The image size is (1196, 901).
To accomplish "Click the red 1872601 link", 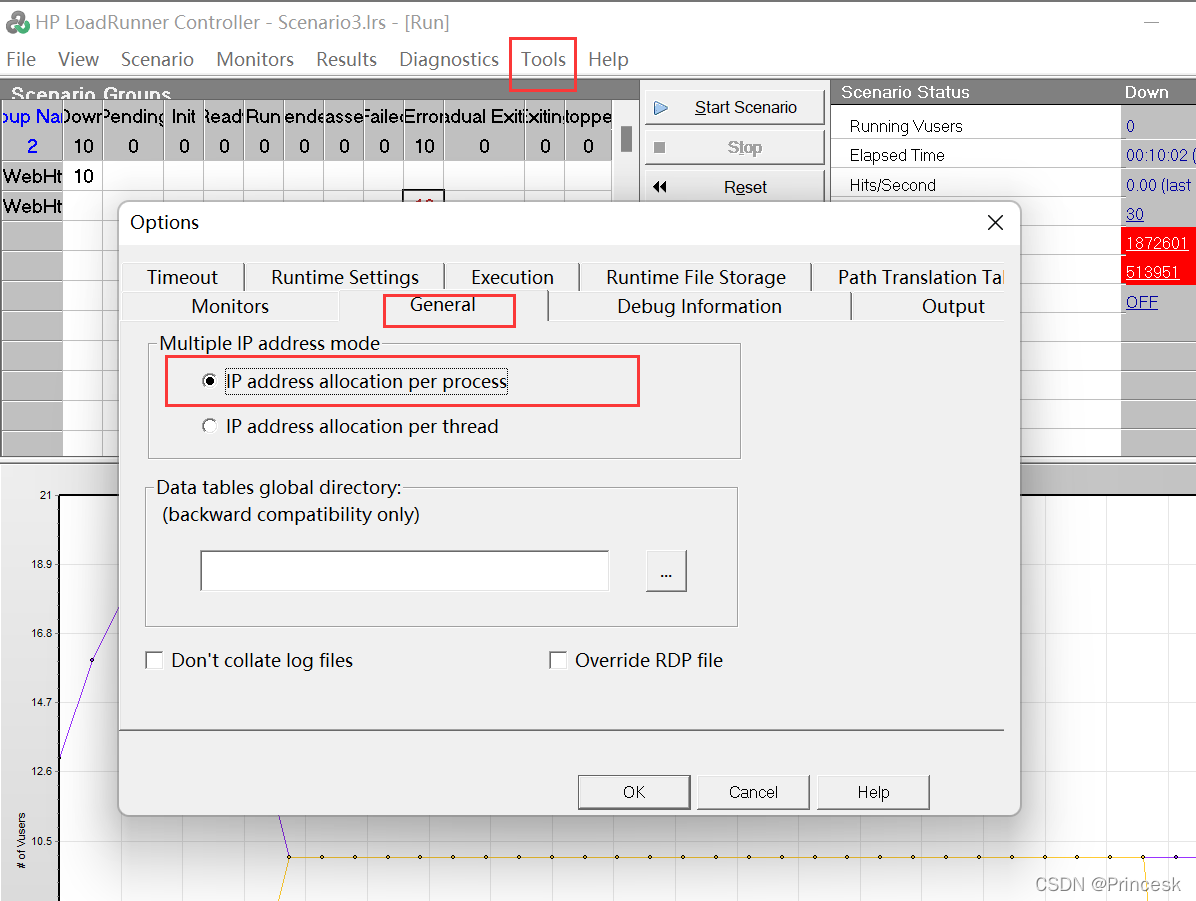I will click(x=1156, y=243).
